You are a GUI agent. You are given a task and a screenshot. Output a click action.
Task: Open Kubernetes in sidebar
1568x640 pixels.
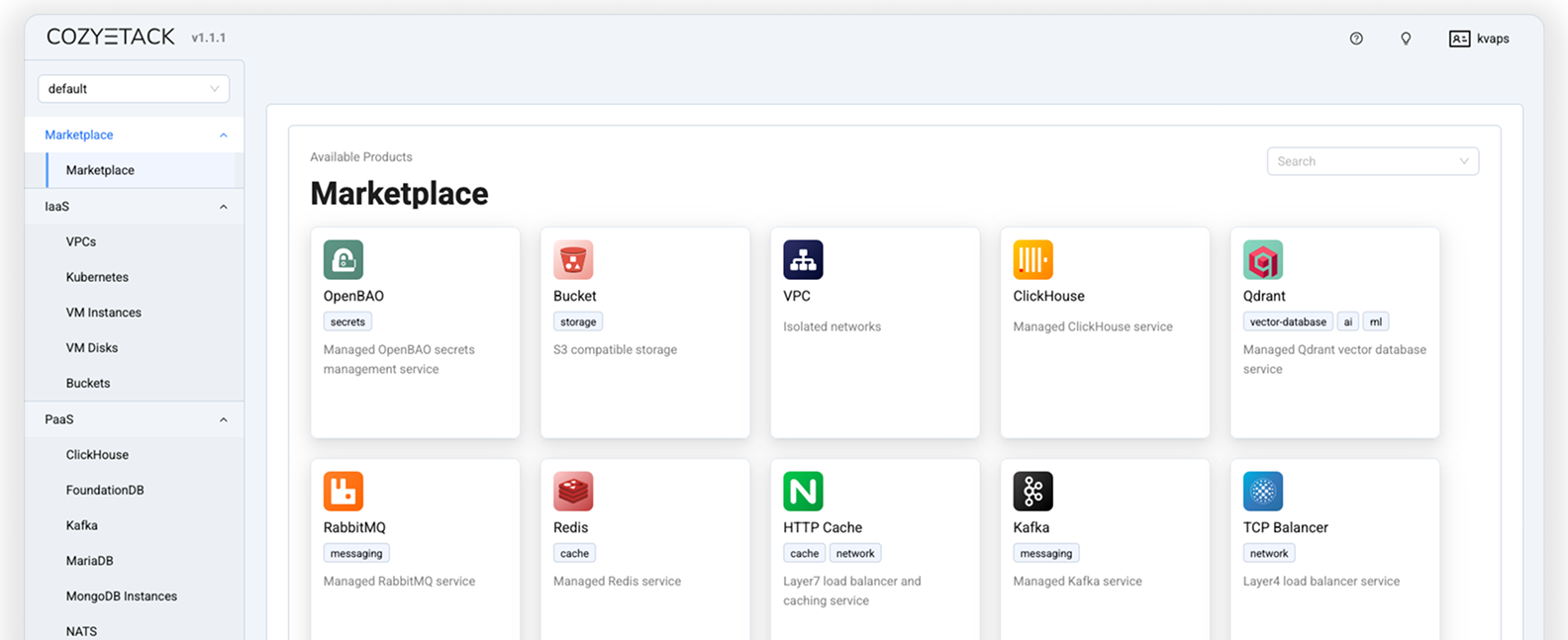coord(97,277)
